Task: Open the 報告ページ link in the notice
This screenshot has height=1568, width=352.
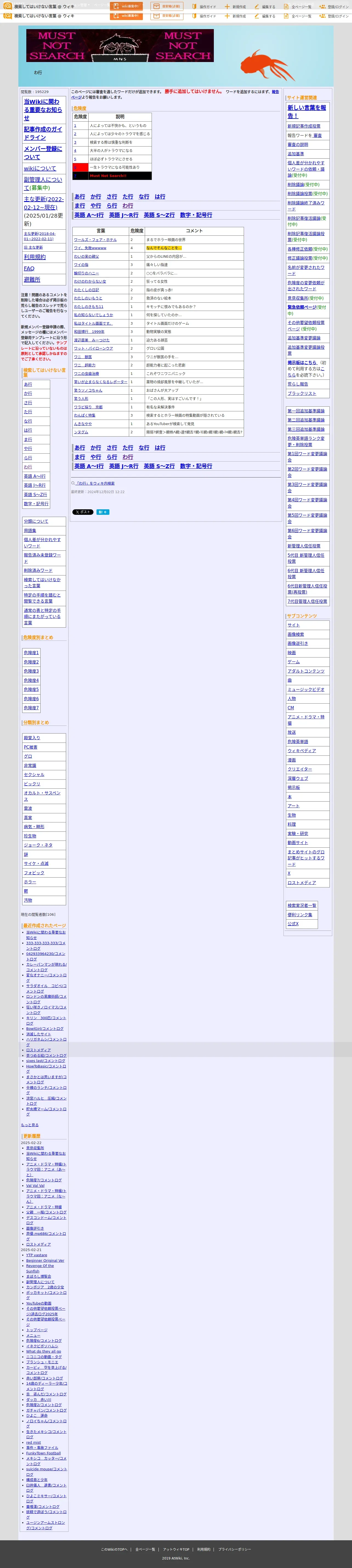Action: (x=276, y=92)
